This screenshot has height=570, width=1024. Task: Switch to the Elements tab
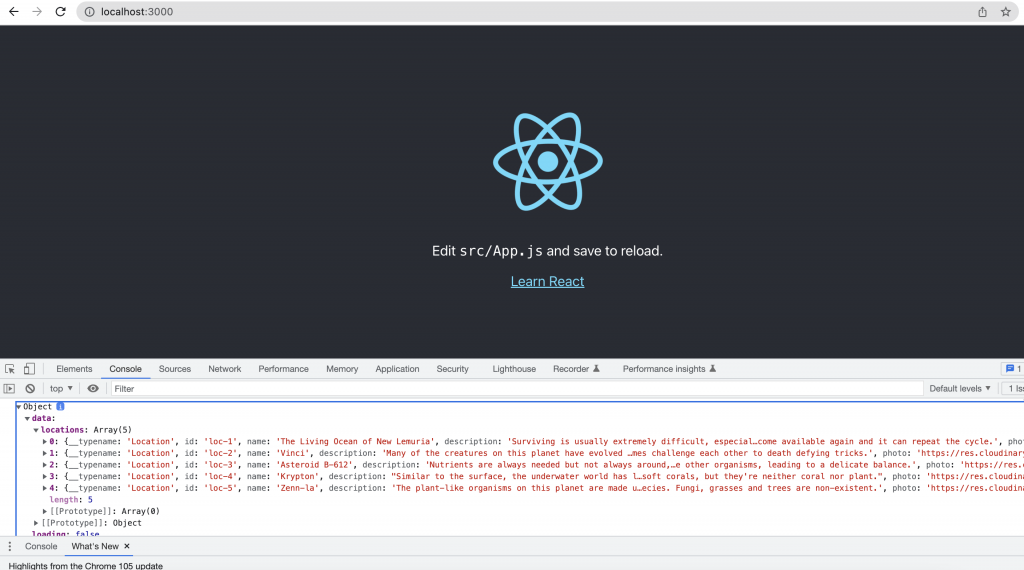point(74,369)
